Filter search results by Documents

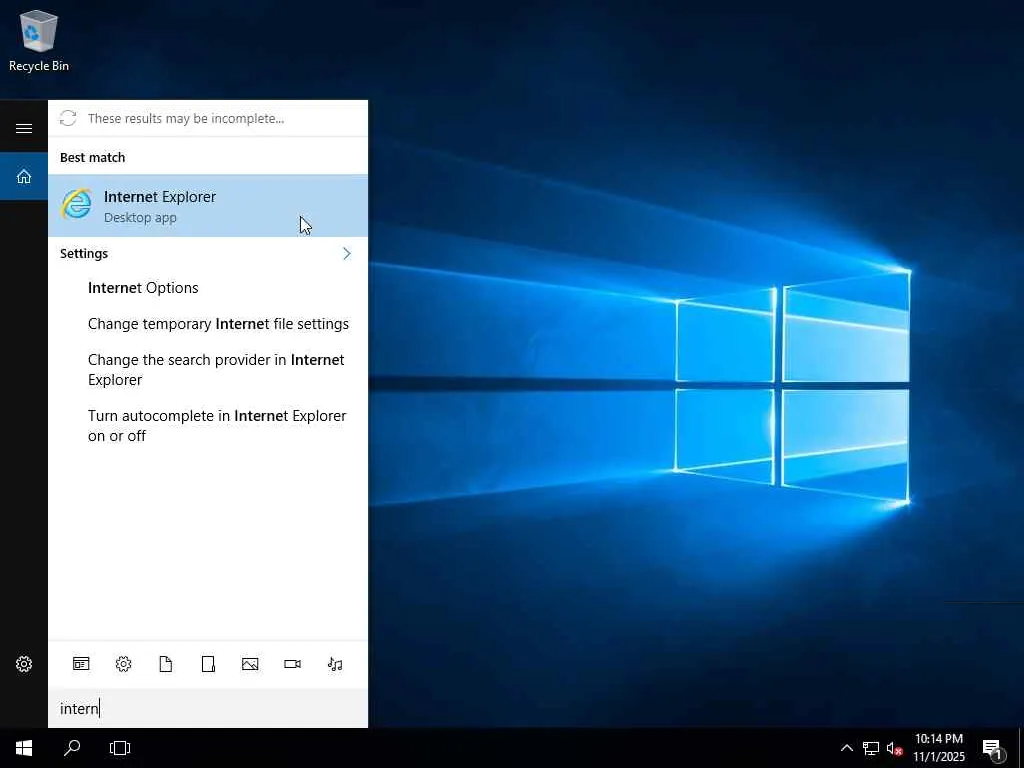[166, 664]
